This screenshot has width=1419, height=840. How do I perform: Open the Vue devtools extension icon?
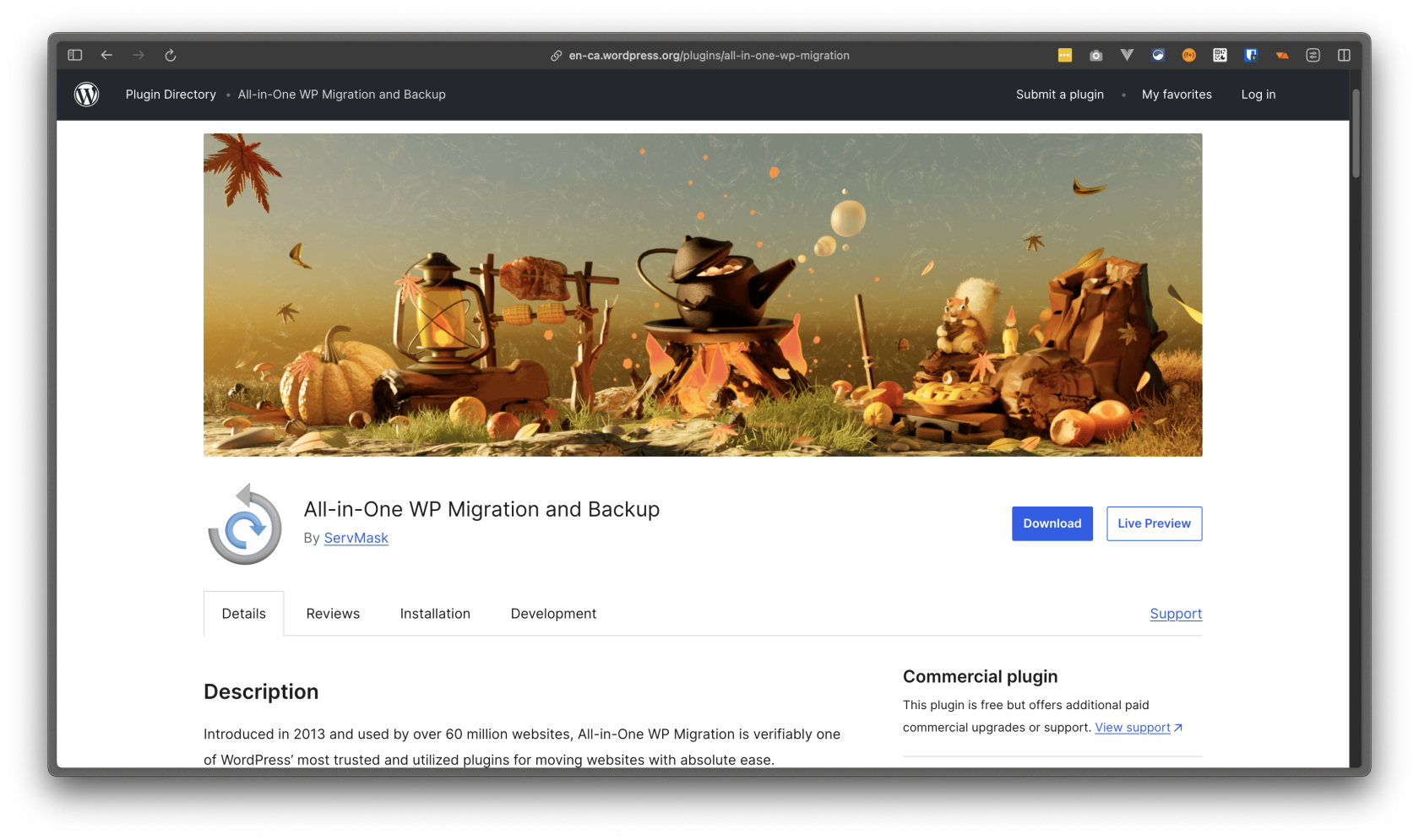[1127, 56]
